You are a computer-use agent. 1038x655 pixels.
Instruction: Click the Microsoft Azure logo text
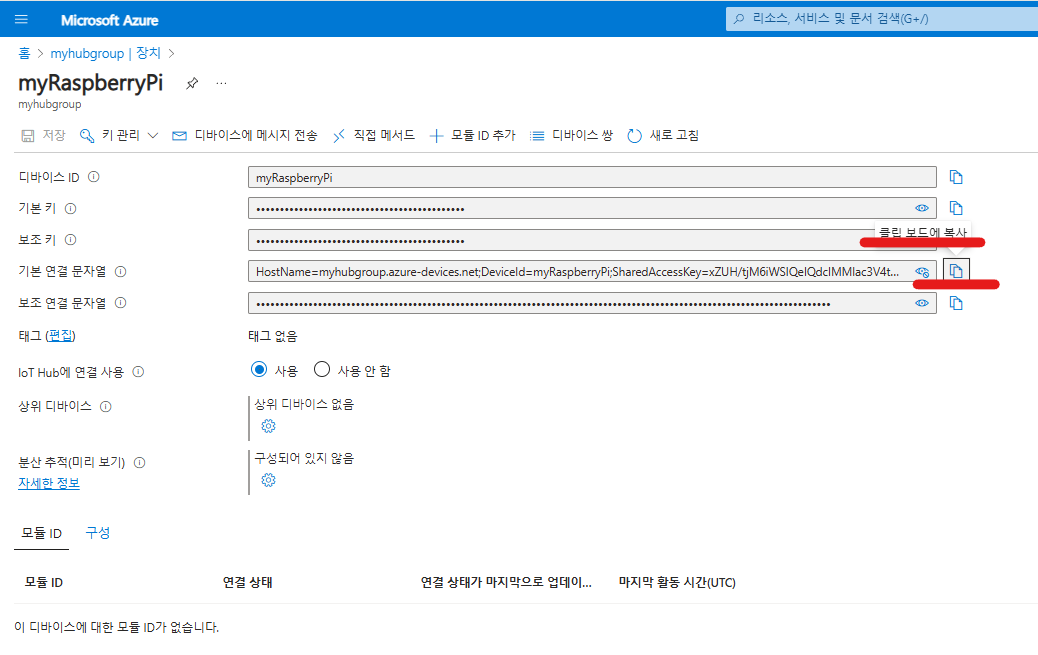click(110, 20)
